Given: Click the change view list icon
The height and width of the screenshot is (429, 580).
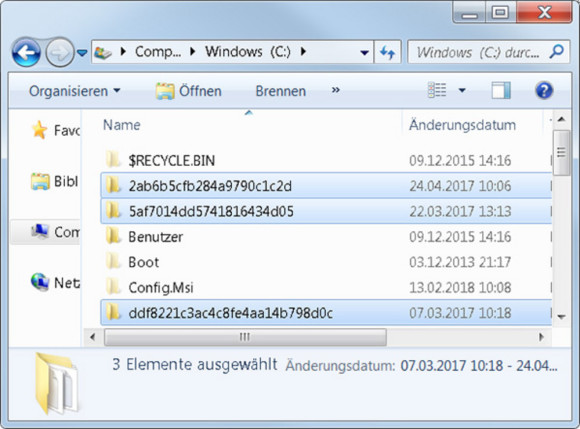Looking at the screenshot, I should [437, 90].
